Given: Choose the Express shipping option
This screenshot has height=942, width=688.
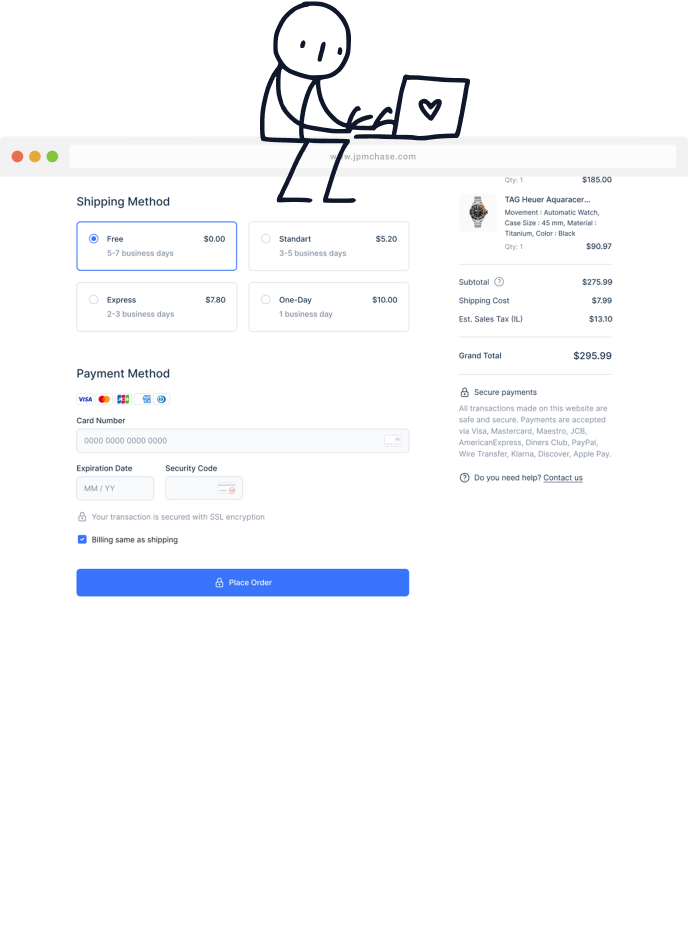Looking at the screenshot, I should point(157,307).
